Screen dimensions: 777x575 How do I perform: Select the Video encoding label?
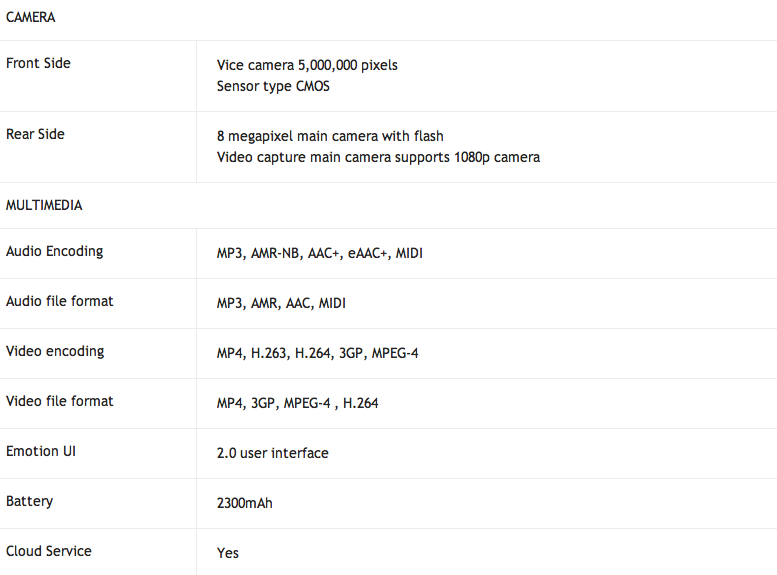(55, 351)
